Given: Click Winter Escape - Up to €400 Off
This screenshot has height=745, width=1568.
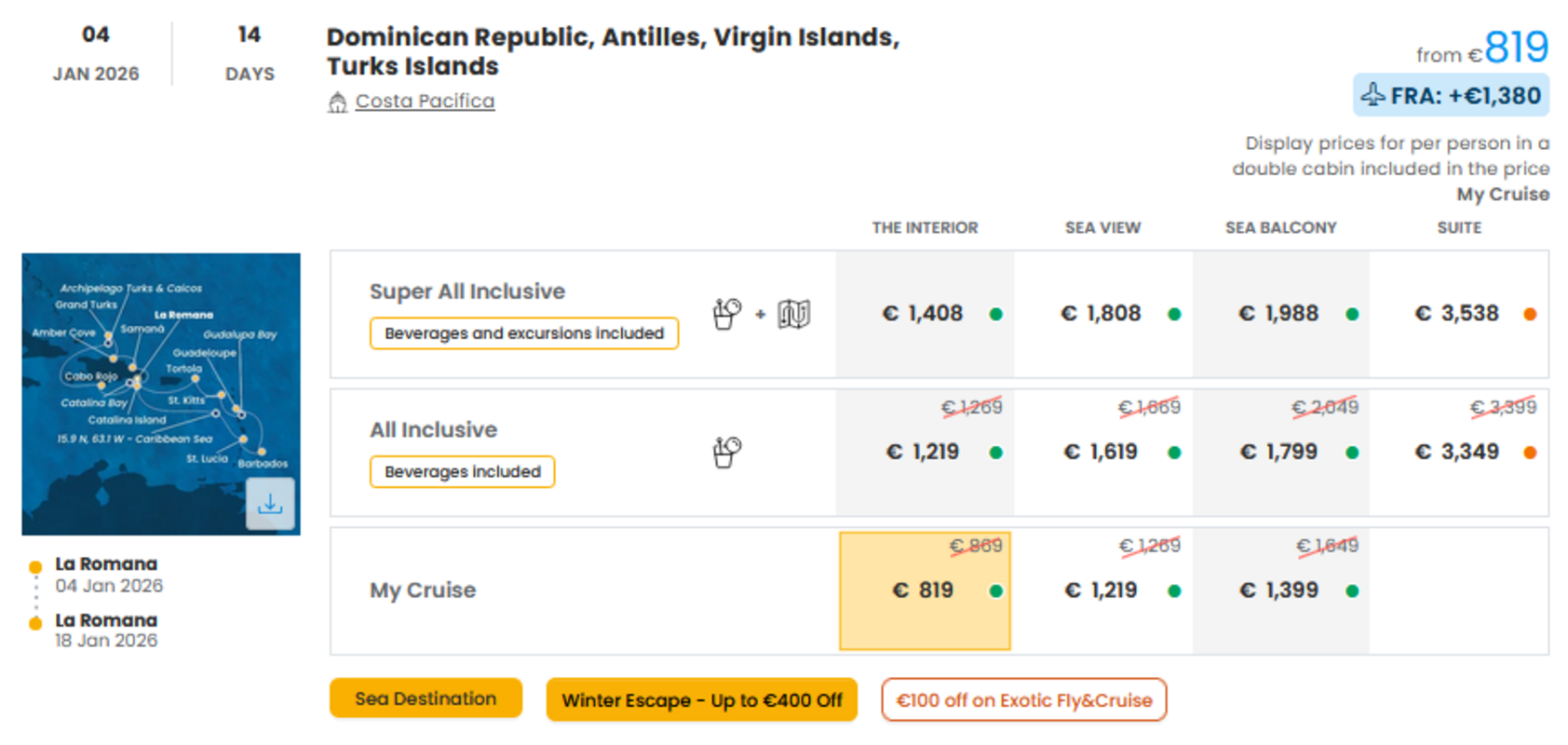Looking at the screenshot, I should click(702, 700).
